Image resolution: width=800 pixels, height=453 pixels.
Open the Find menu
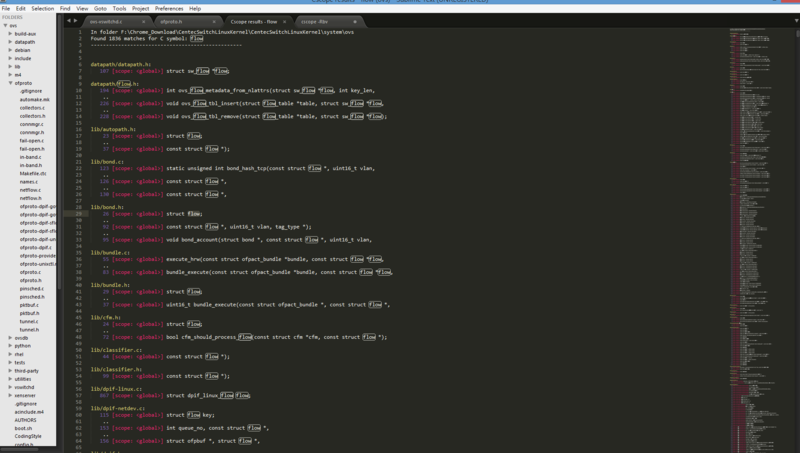(65, 9)
